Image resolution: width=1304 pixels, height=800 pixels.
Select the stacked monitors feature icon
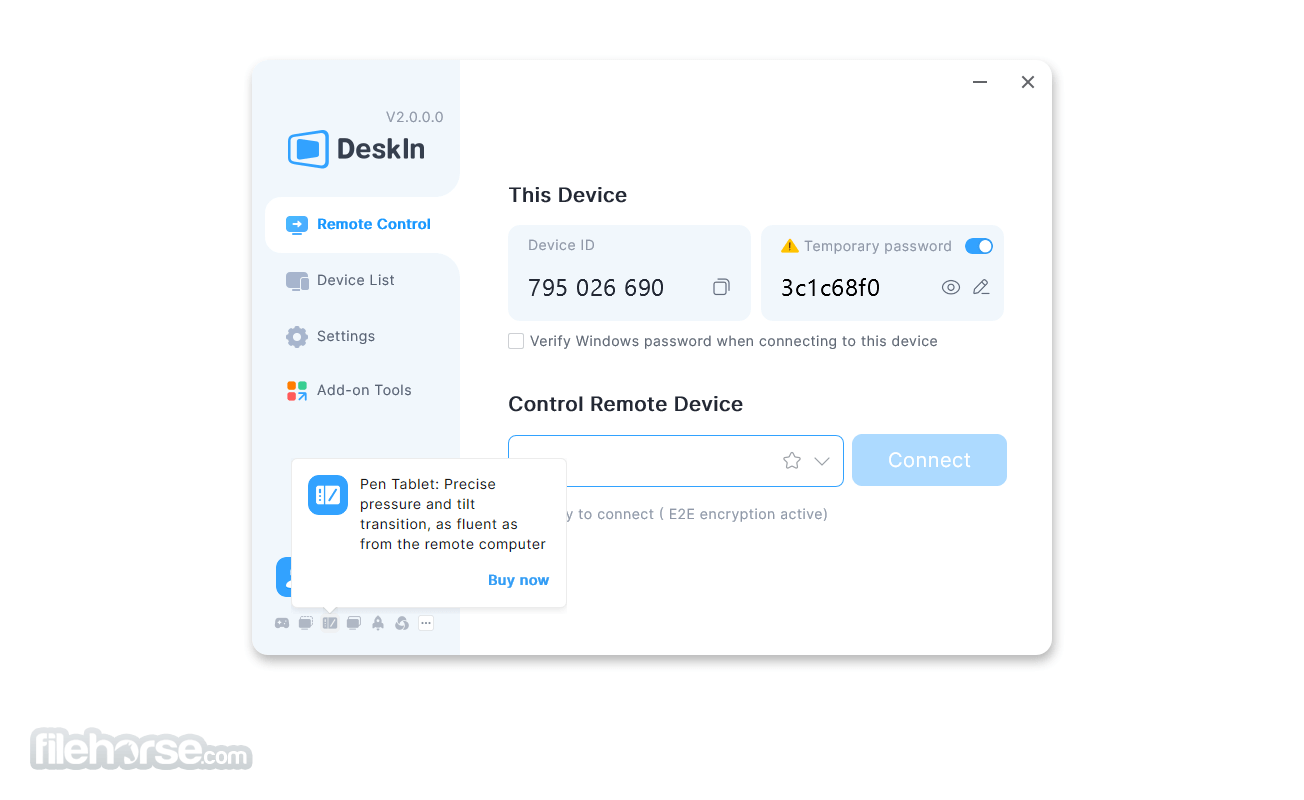[354, 623]
